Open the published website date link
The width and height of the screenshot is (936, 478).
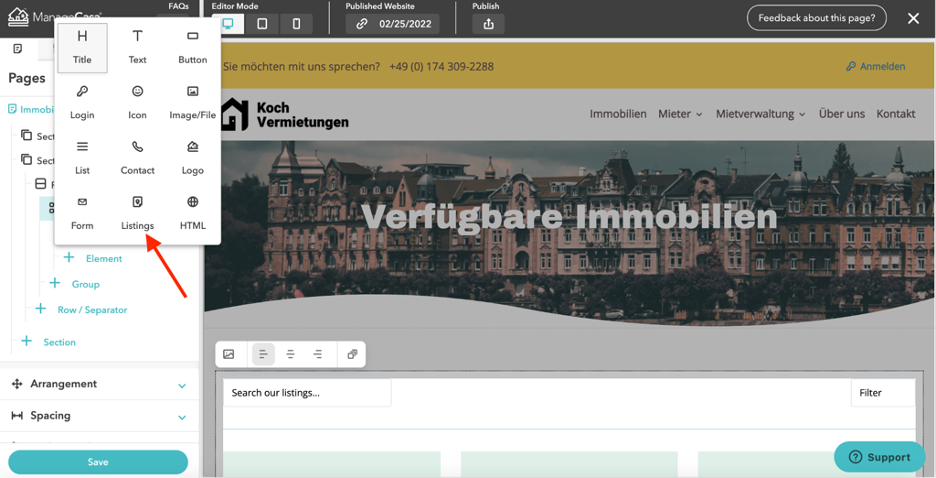coord(392,24)
